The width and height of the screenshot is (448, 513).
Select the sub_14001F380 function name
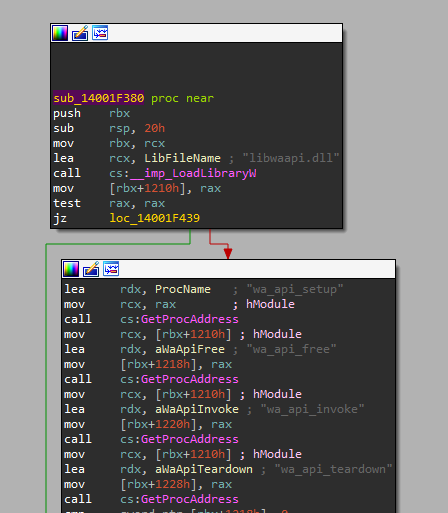(x=99, y=98)
